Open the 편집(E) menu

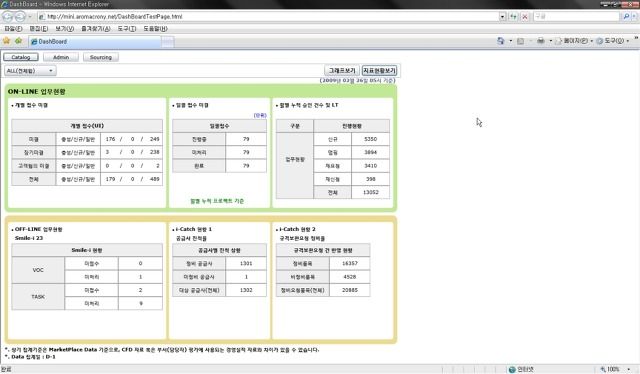[39, 29]
